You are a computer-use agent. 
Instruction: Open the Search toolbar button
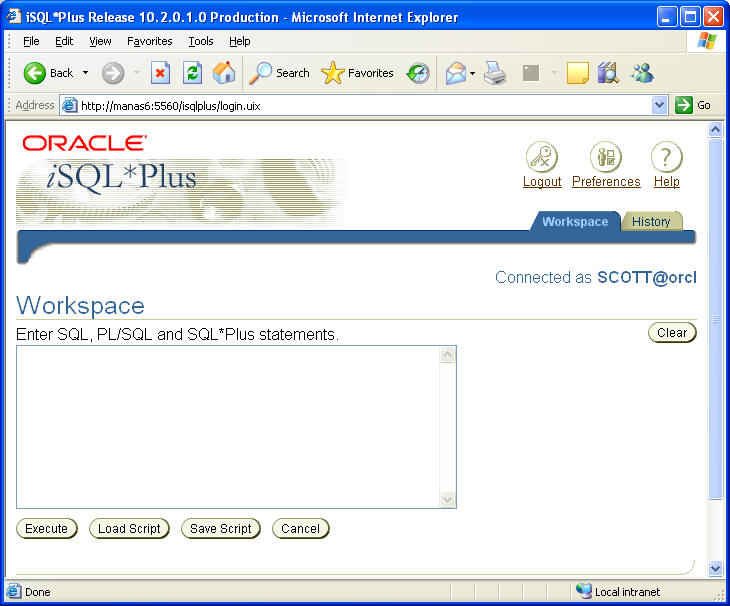(279, 73)
